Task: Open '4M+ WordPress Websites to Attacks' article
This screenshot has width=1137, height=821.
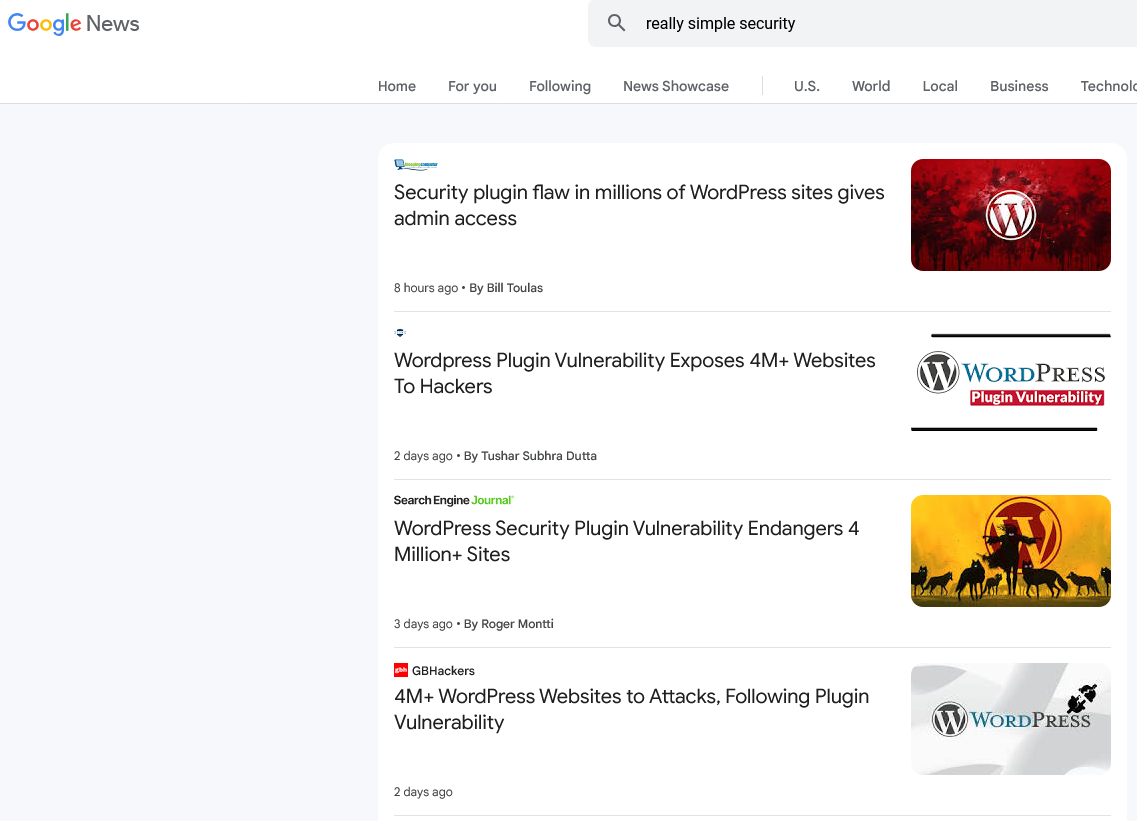Action: [631, 709]
